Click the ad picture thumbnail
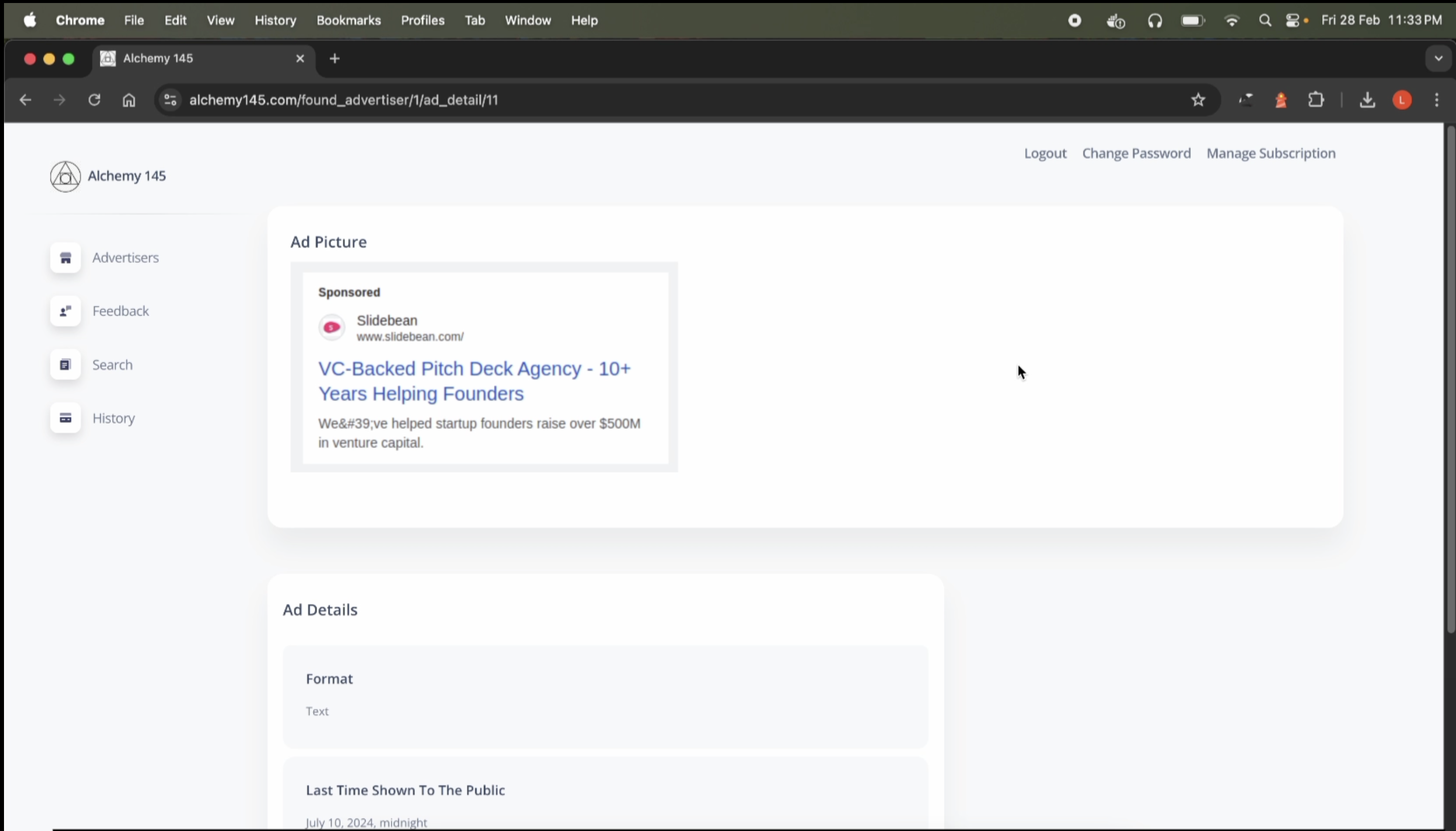Screen dimensions: 1456x831 click(484, 368)
